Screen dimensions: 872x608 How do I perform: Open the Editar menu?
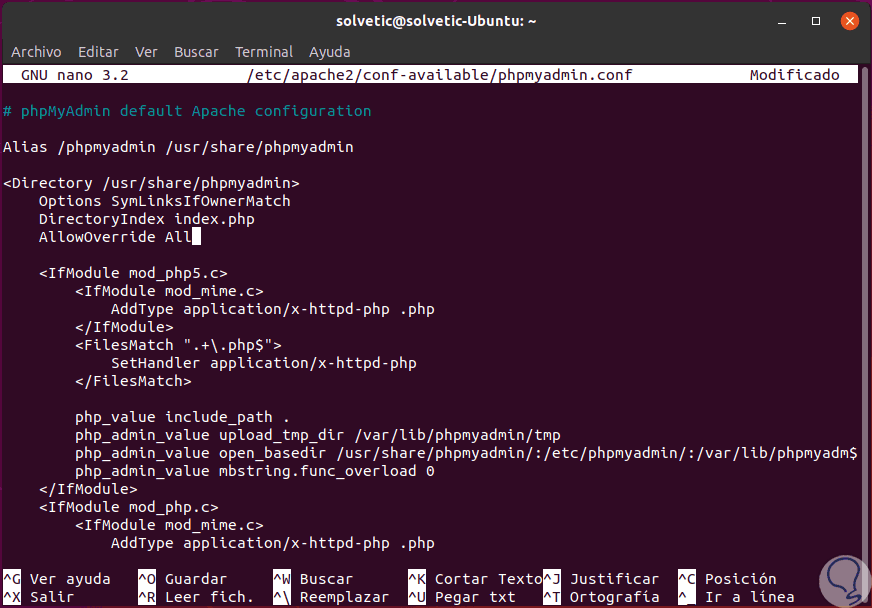pos(98,52)
